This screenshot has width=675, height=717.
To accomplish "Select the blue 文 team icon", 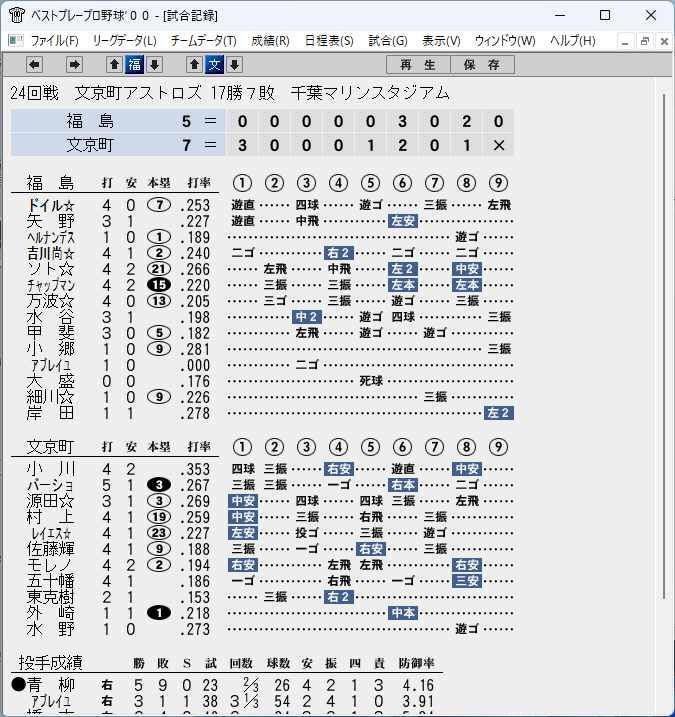I will pos(214,64).
